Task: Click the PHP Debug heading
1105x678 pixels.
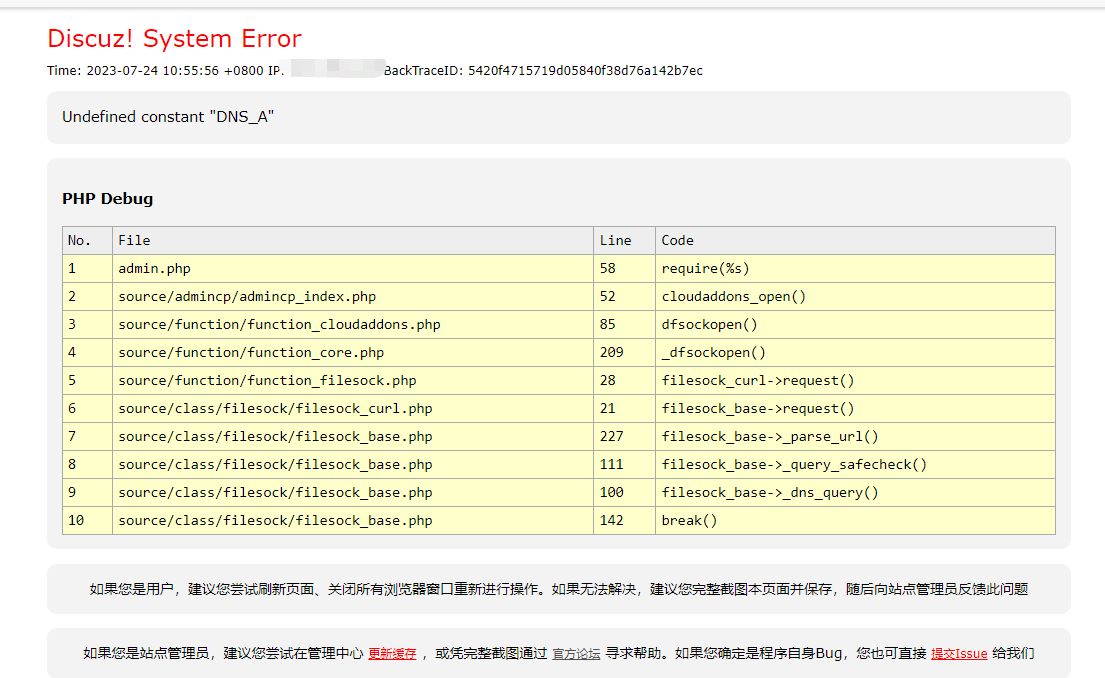Action: pos(107,199)
